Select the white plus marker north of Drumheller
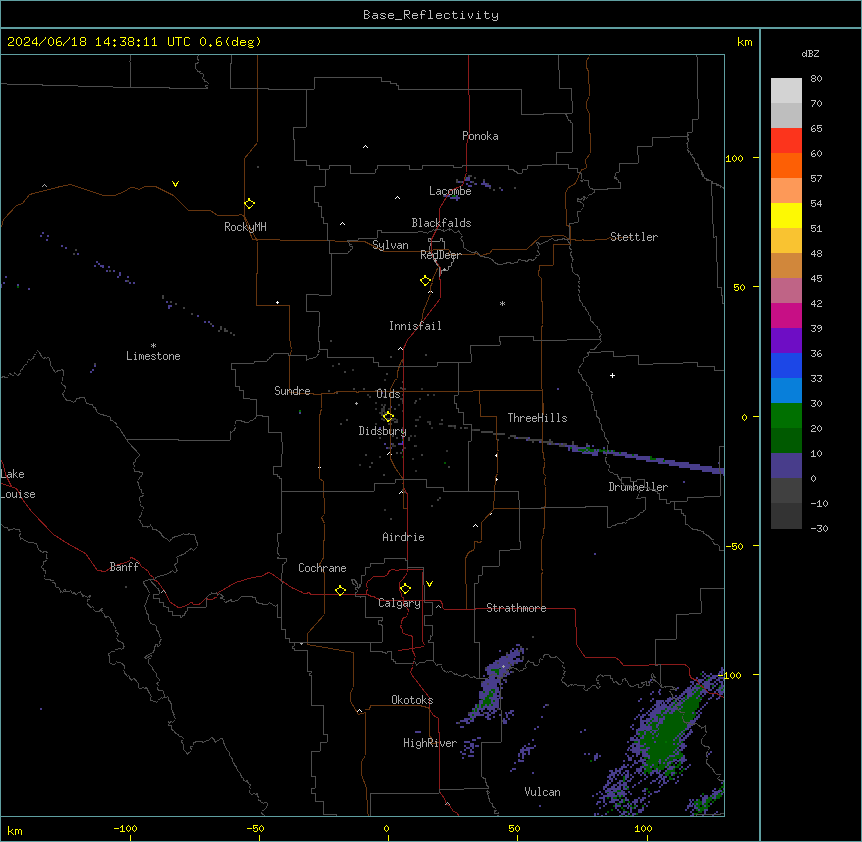Viewport: 862px width, 842px height. click(612, 375)
